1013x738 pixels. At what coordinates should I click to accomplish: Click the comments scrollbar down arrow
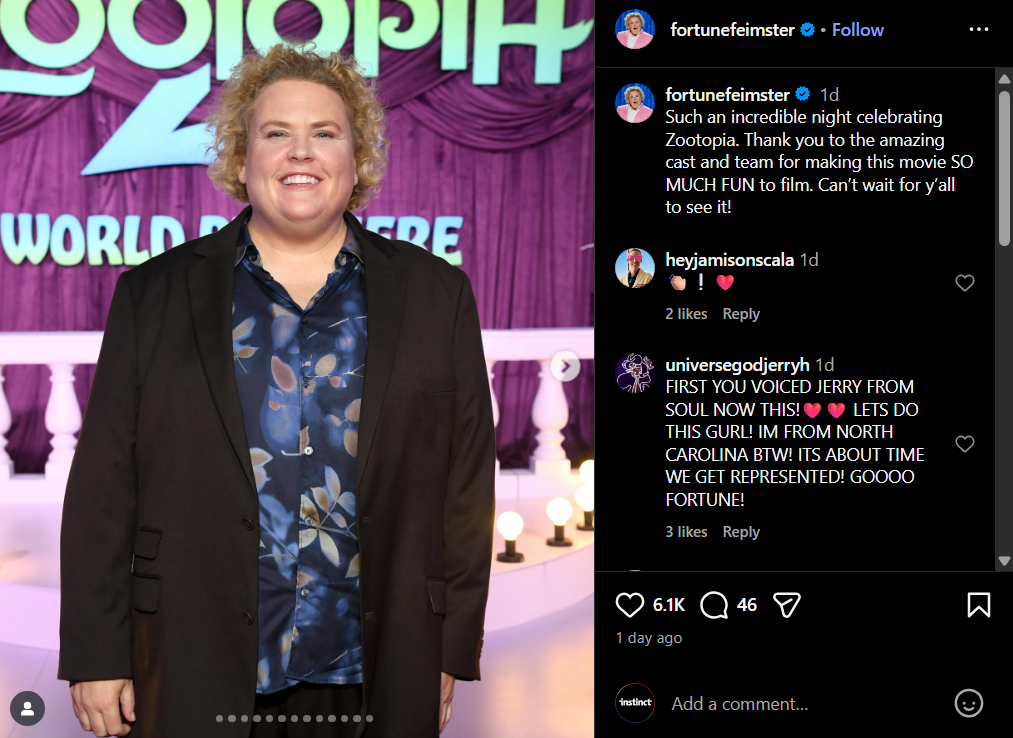(x=1004, y=560)
